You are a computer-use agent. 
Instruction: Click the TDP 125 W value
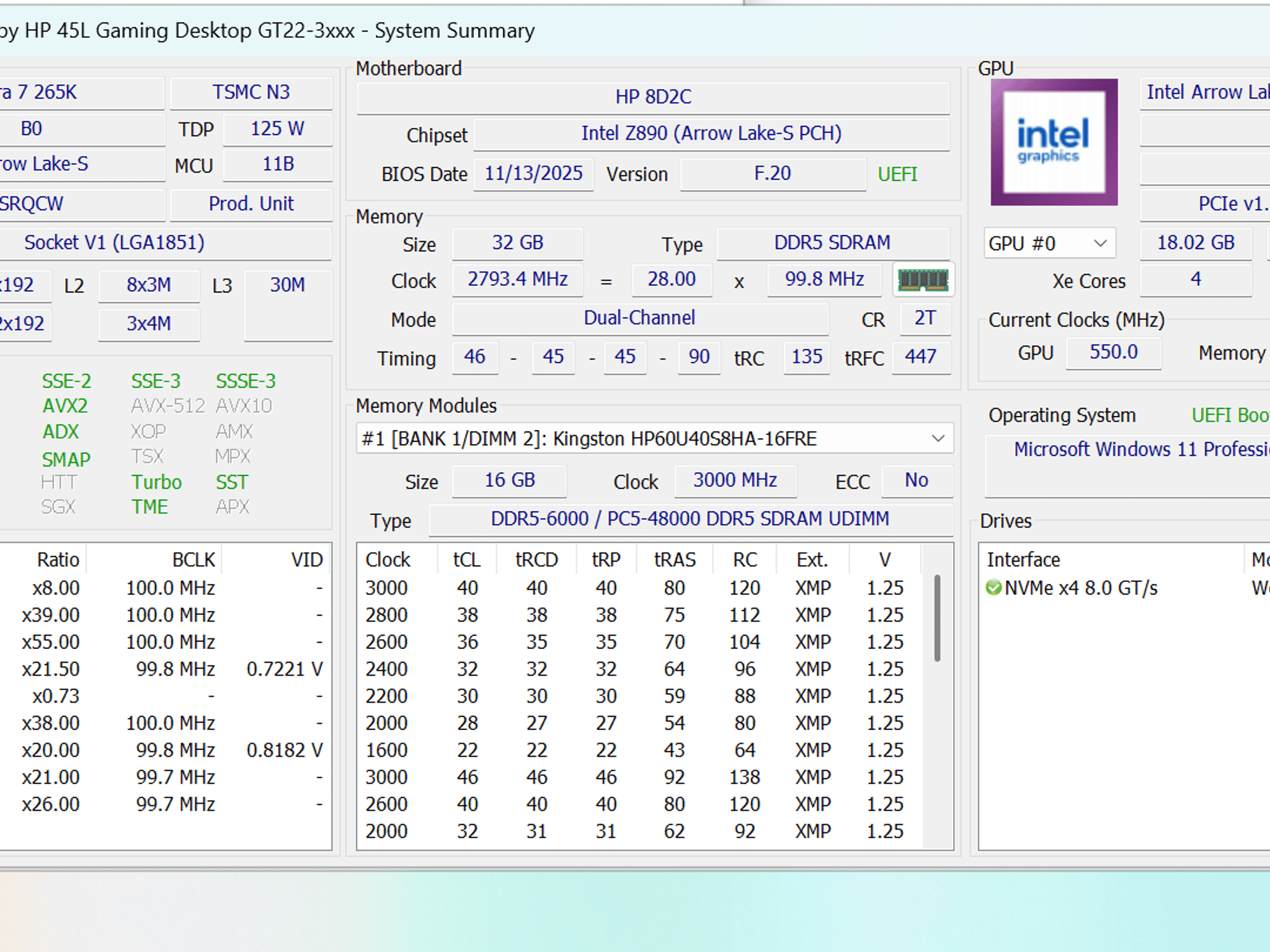coord(277,130)
